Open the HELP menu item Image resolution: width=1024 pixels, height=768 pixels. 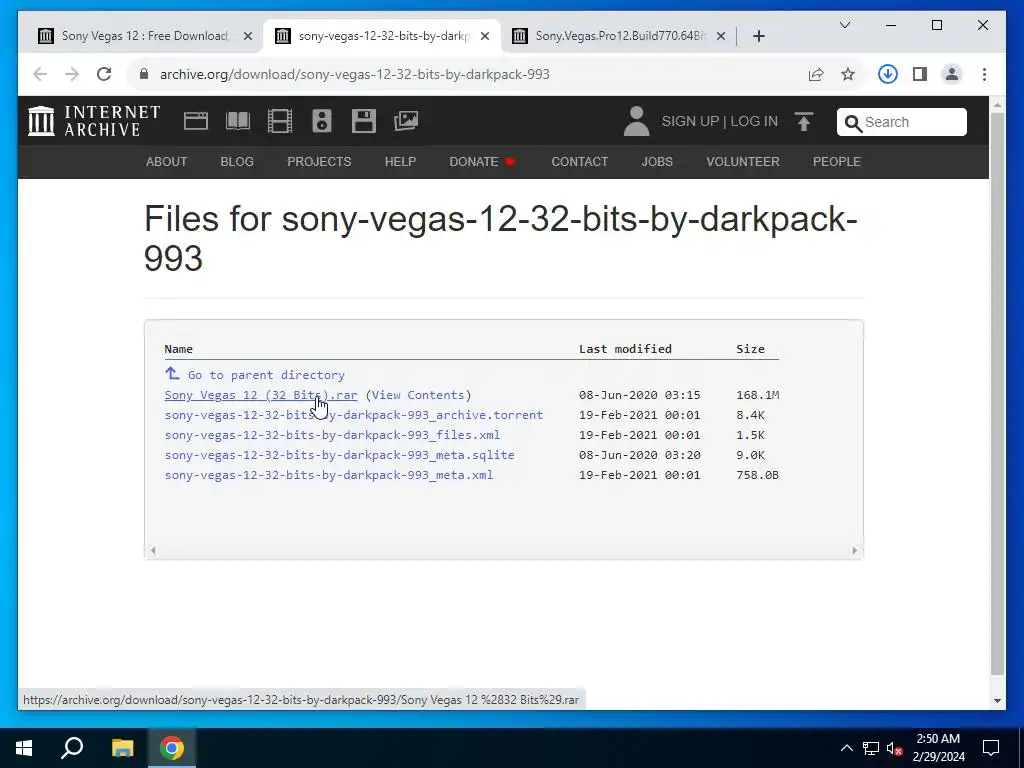pos(400,161)
